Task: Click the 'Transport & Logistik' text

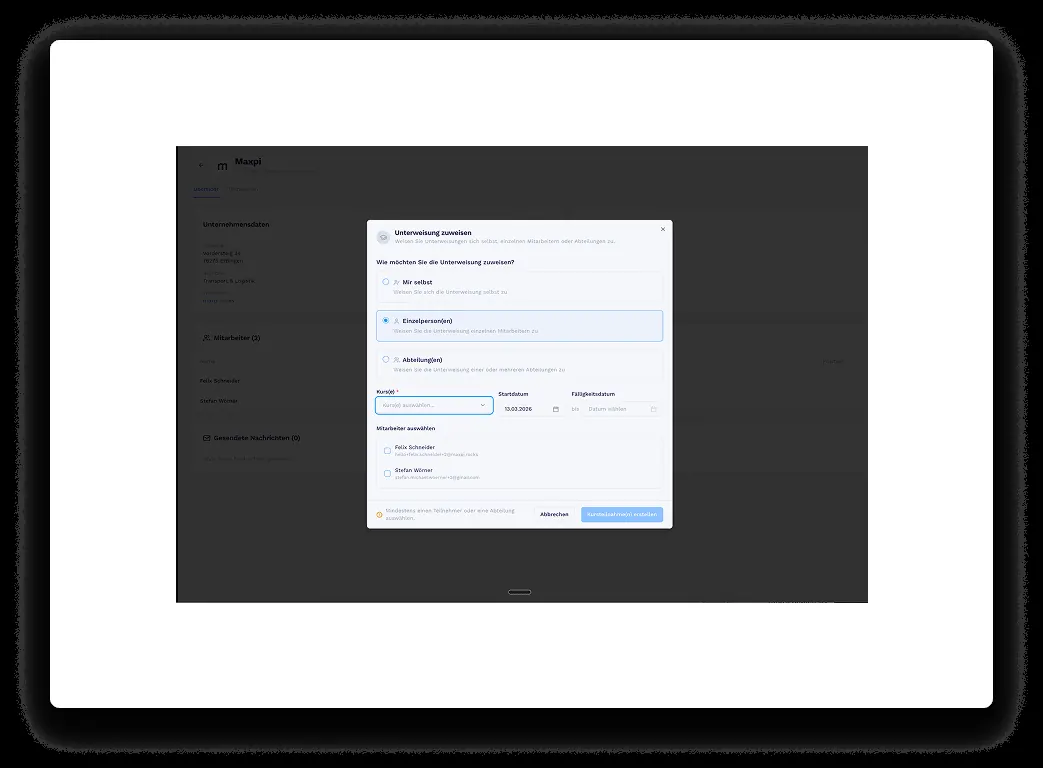Action: (229, 281)
